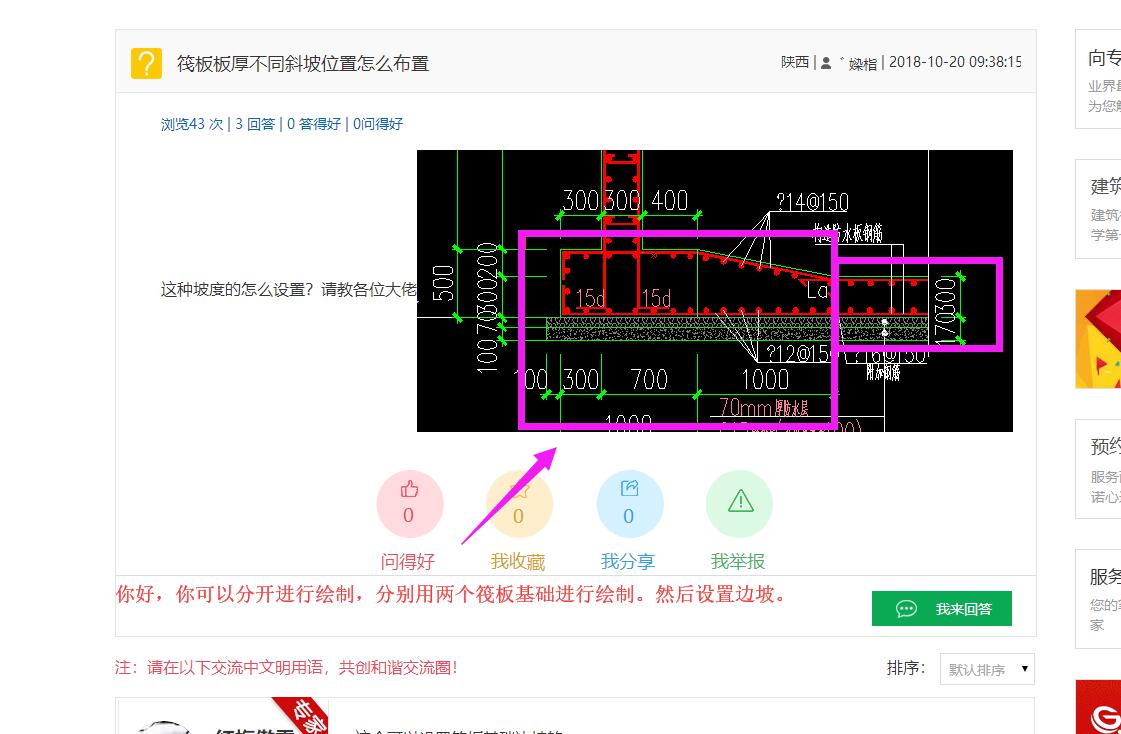
Task: Click the 我收藏 label text
Action: click(x=518, y=562)
